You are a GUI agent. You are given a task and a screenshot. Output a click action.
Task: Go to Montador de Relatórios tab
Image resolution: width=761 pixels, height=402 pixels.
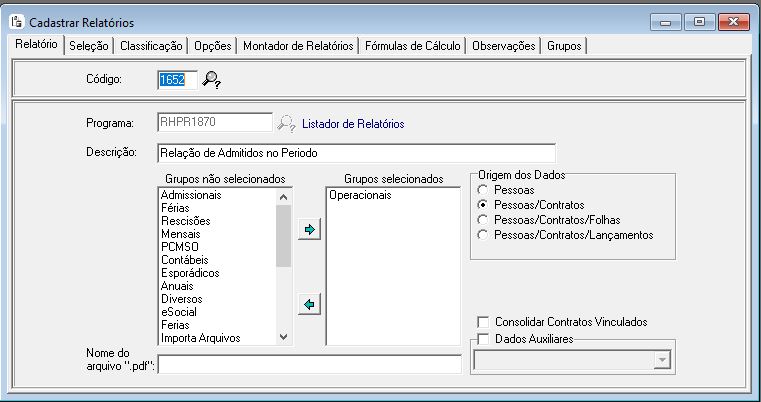(298, 46)
